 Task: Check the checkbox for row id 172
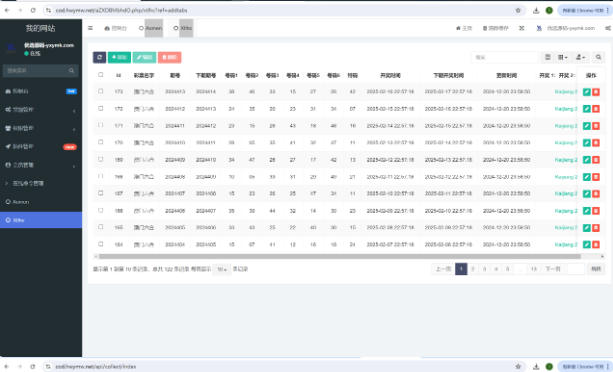100,108
